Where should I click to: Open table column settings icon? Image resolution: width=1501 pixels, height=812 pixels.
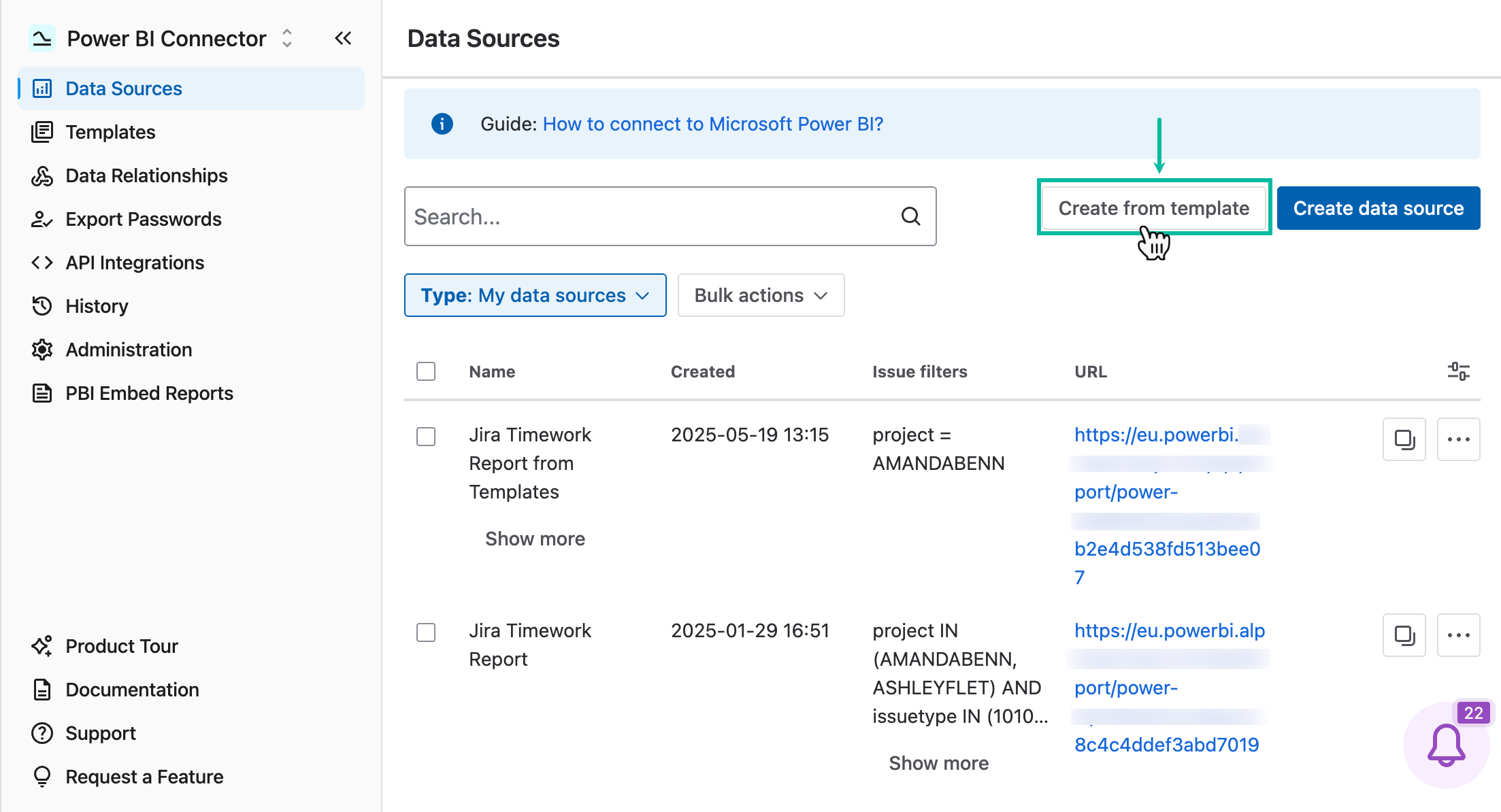coord(1459,371)
